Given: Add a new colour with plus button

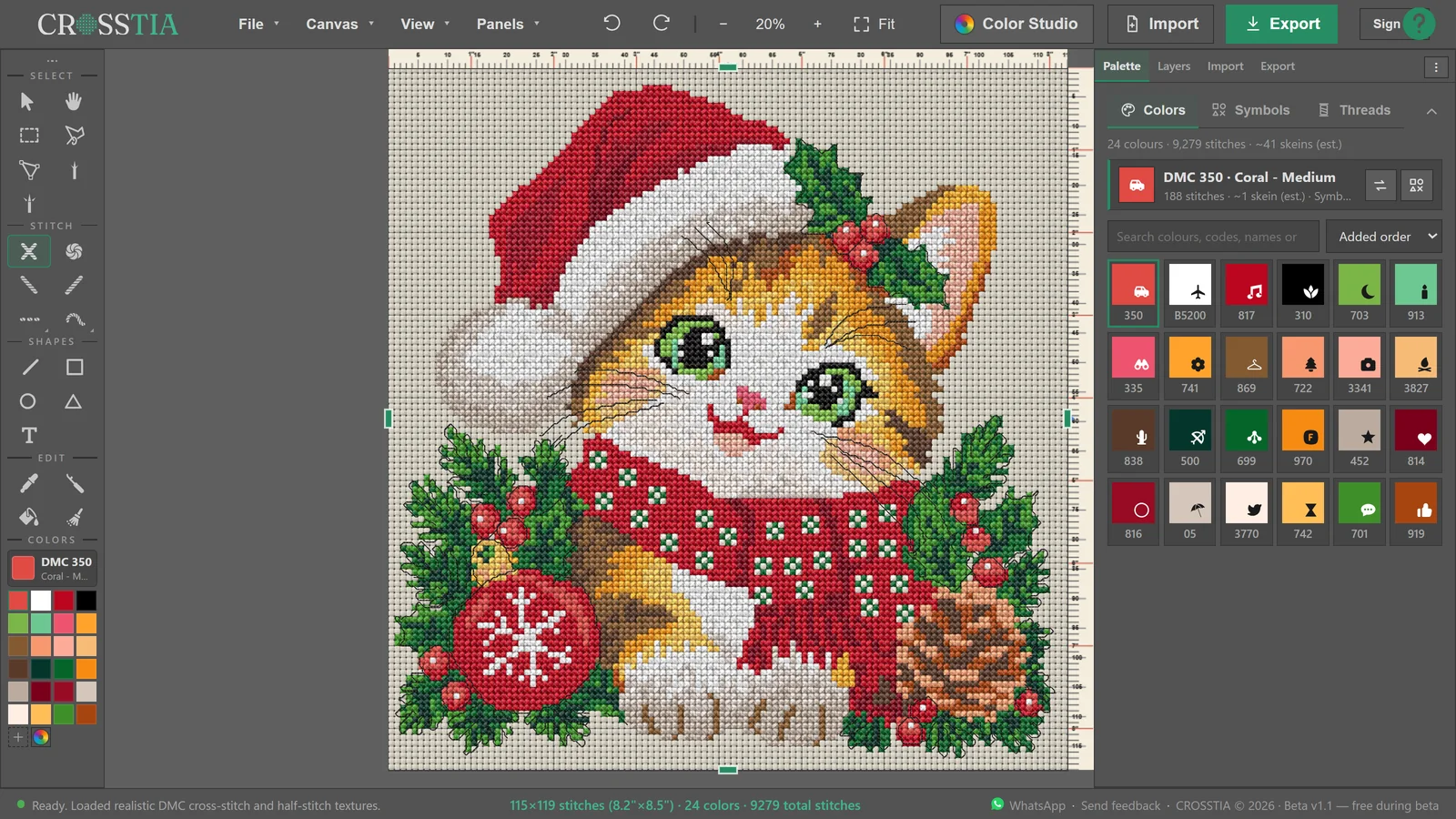Looking at the screenshot, I should pos(17,737).
